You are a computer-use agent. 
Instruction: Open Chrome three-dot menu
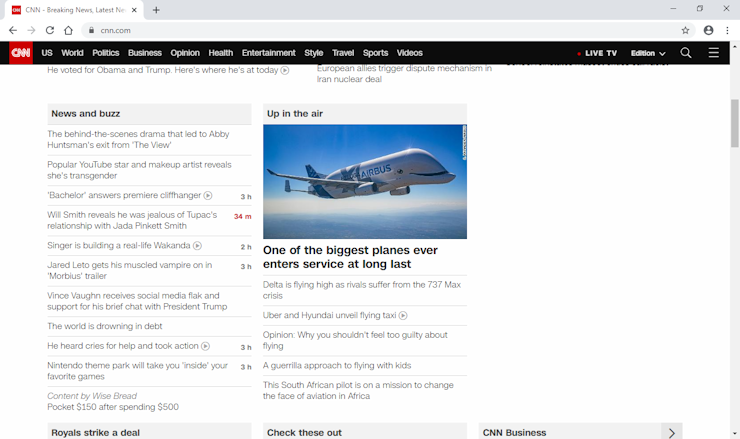[727, 30]
